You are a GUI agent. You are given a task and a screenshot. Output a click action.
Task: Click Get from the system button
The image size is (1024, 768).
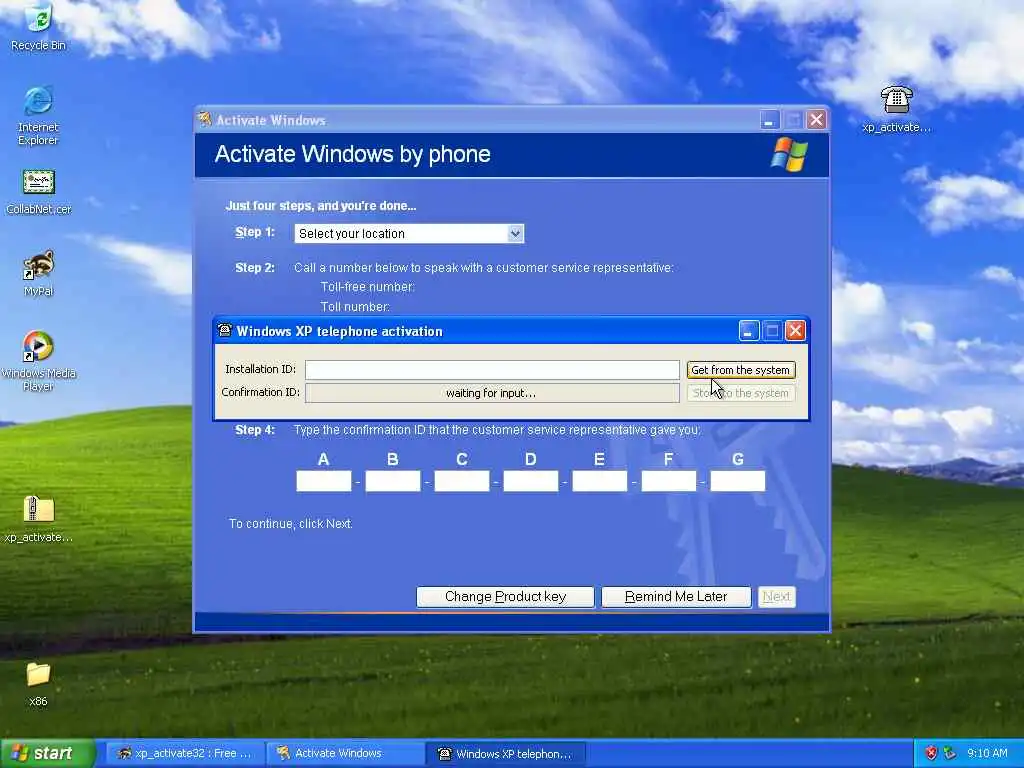tap(741, 370)
